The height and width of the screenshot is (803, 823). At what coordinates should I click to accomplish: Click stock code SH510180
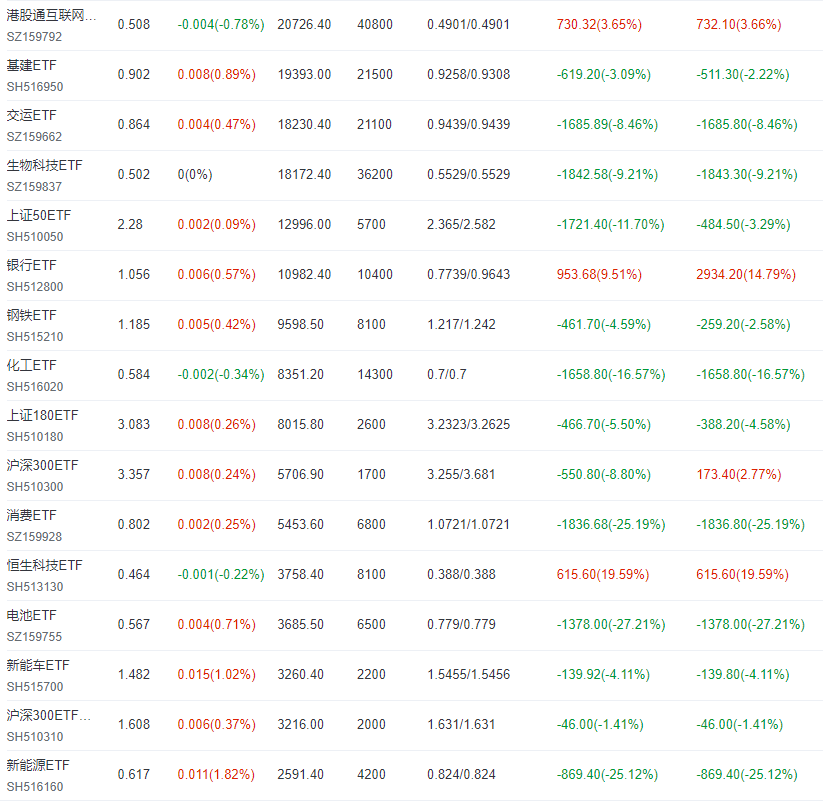tap(35, 437)
